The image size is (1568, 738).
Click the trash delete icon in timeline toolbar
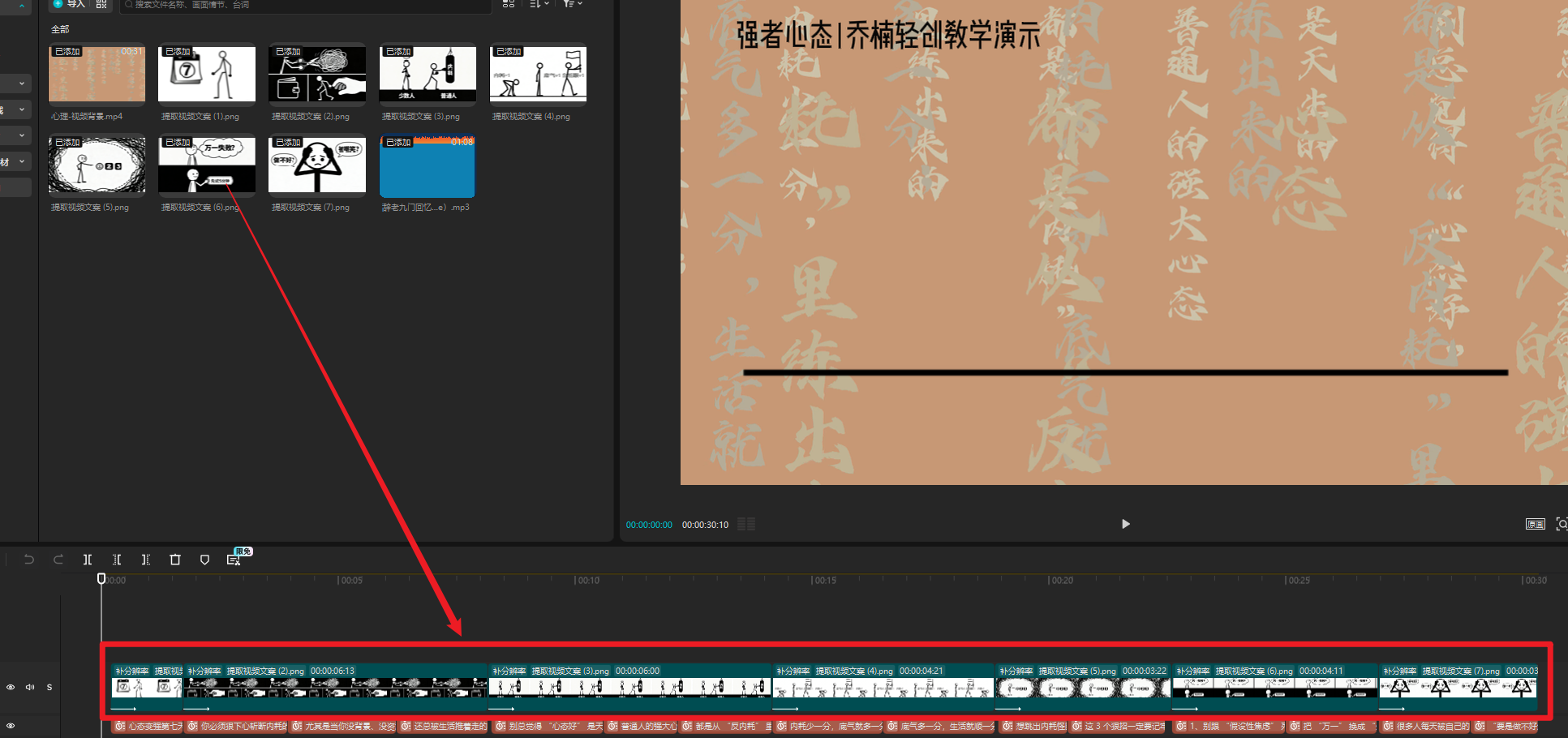pos(175,560)
